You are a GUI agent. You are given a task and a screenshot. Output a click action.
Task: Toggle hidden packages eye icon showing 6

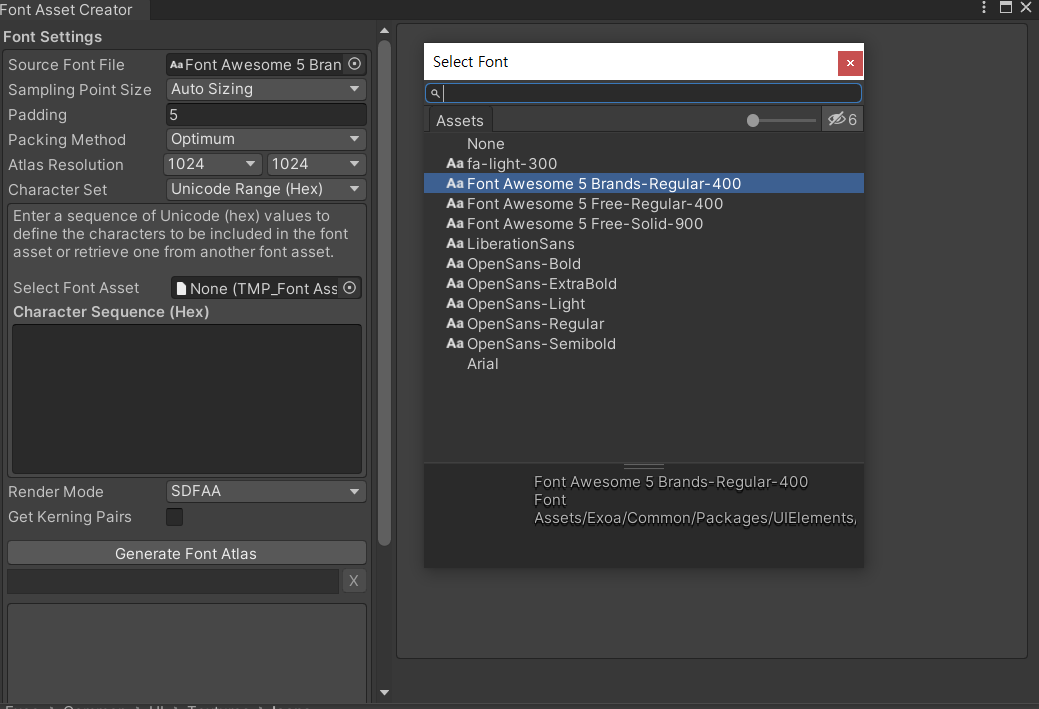point(842,120)
